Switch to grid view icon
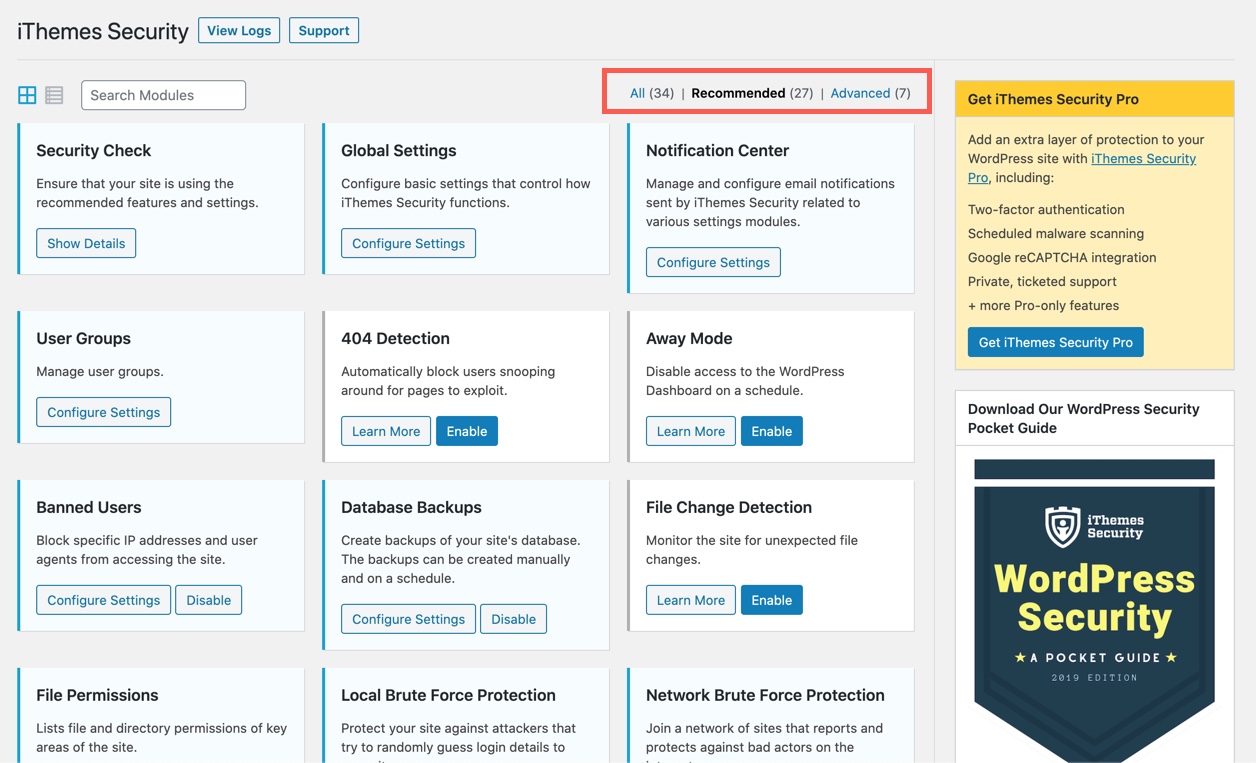Screen dimensions: 1256x763 click(27, 95)
